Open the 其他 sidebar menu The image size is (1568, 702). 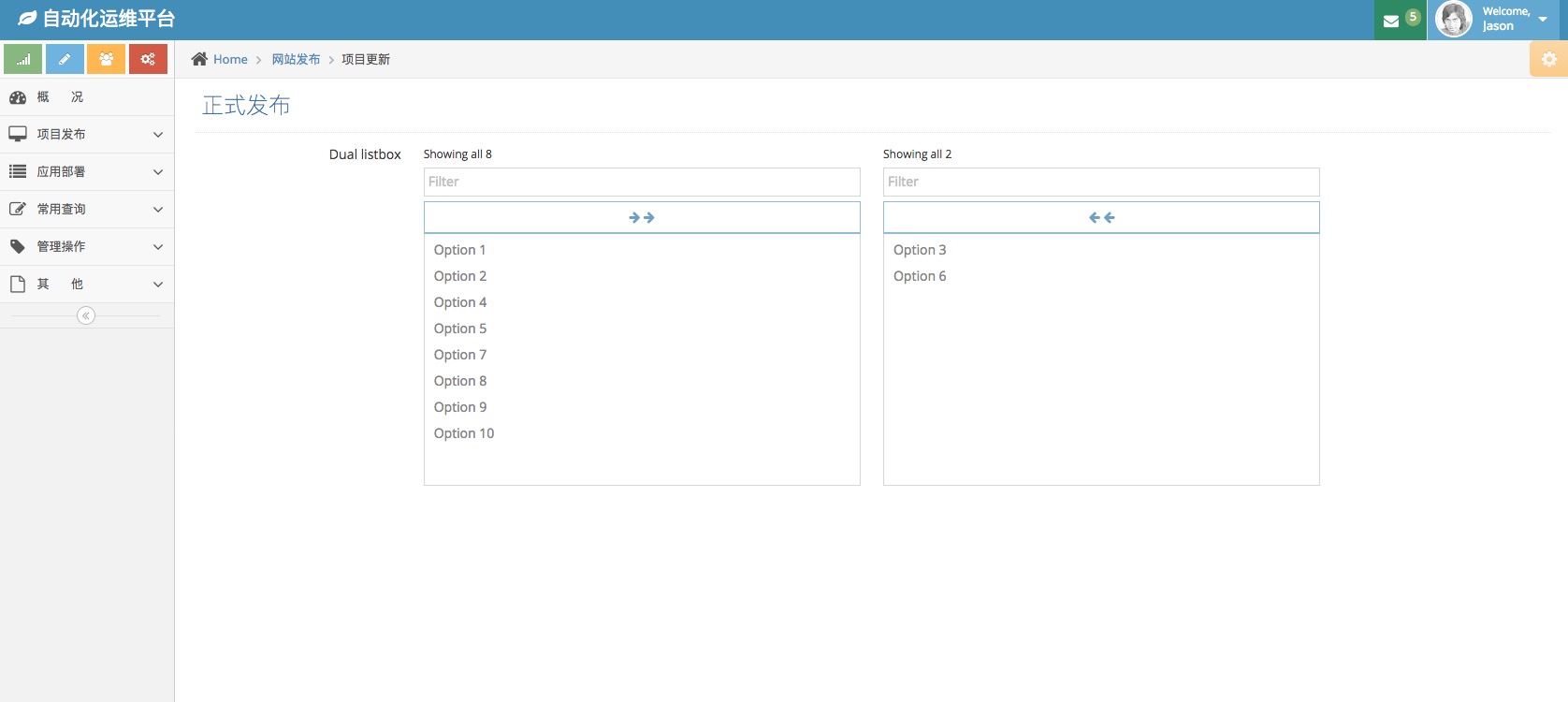click(87, 285)
